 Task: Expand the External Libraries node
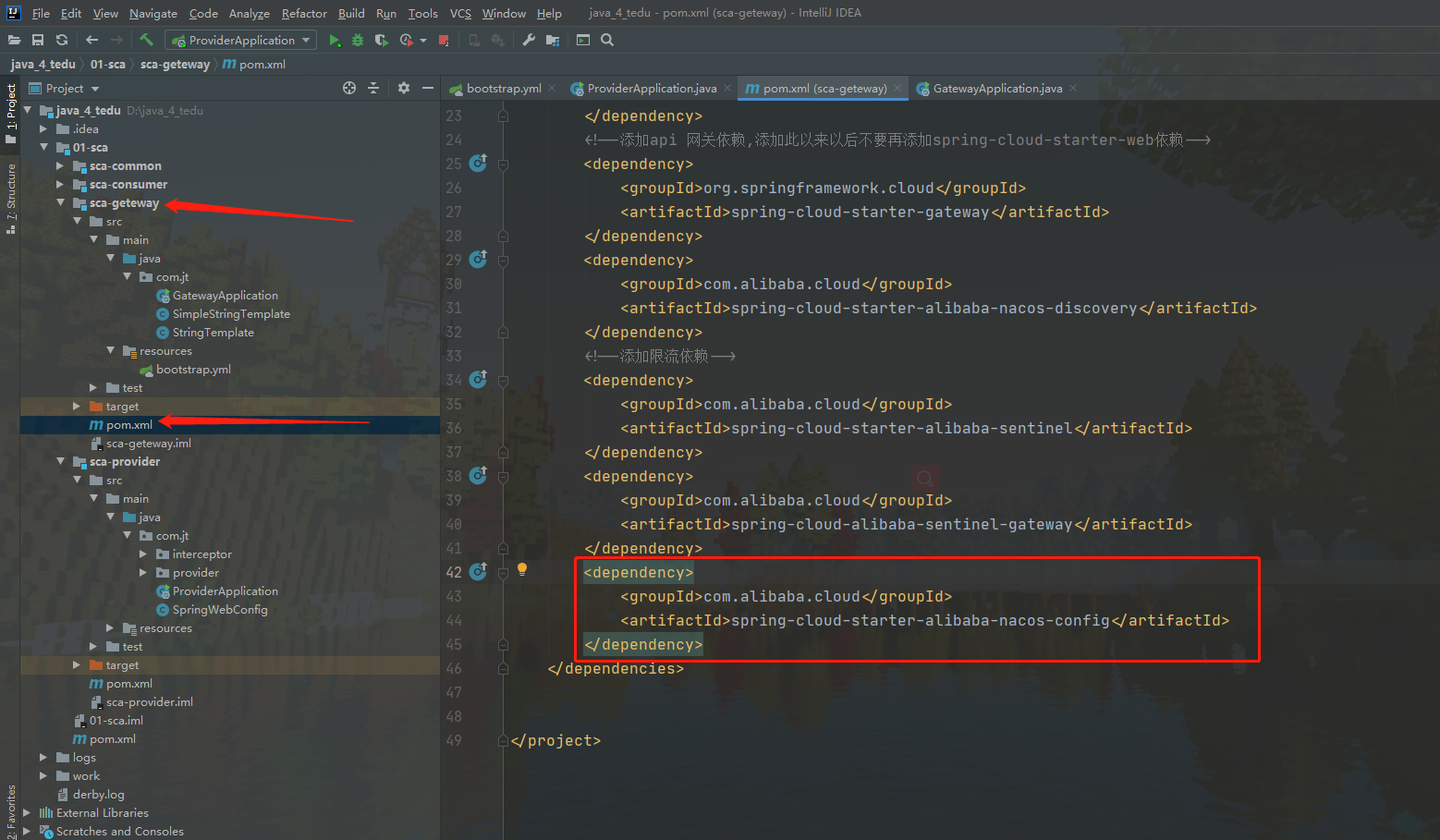click(x=27, y=812)
